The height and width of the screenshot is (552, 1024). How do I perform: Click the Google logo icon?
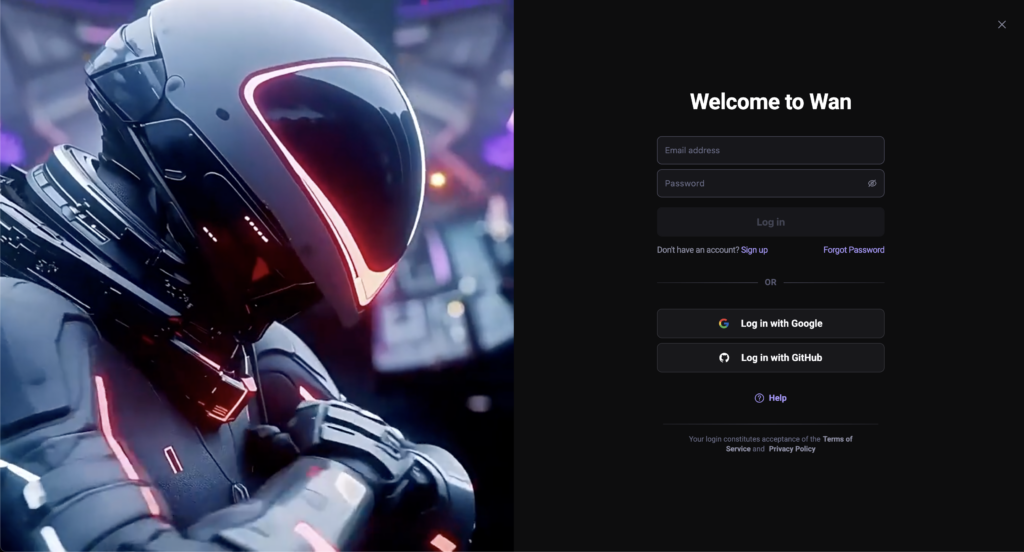coord(724,324)
